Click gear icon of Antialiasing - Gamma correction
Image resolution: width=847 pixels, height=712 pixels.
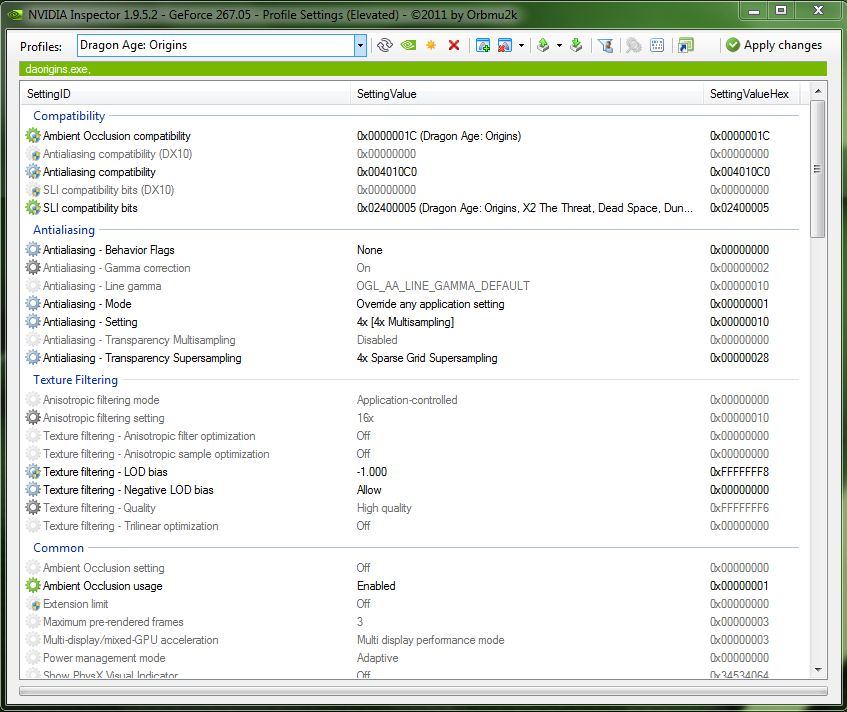point(33,268)
